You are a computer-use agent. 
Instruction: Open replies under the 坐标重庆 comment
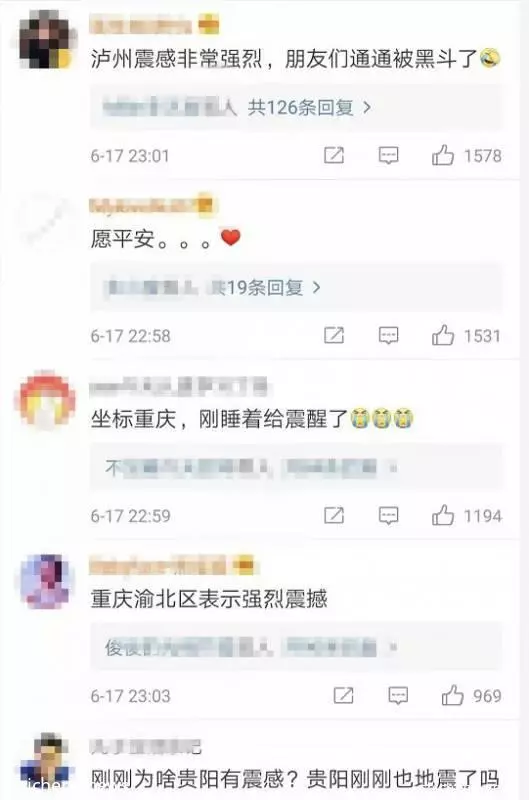(296, 467)
